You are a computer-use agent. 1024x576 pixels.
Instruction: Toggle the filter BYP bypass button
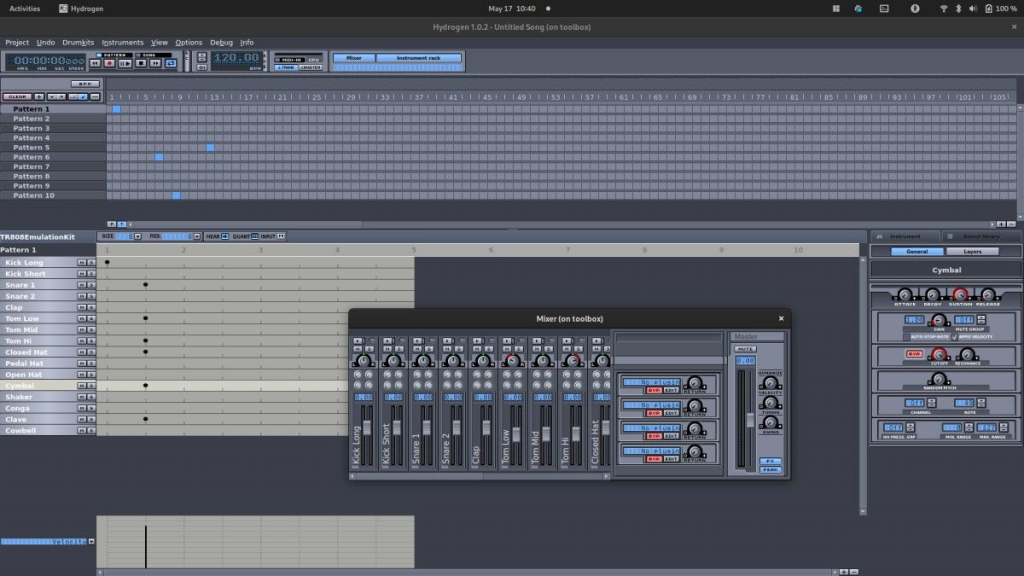[x=914, y=354]
